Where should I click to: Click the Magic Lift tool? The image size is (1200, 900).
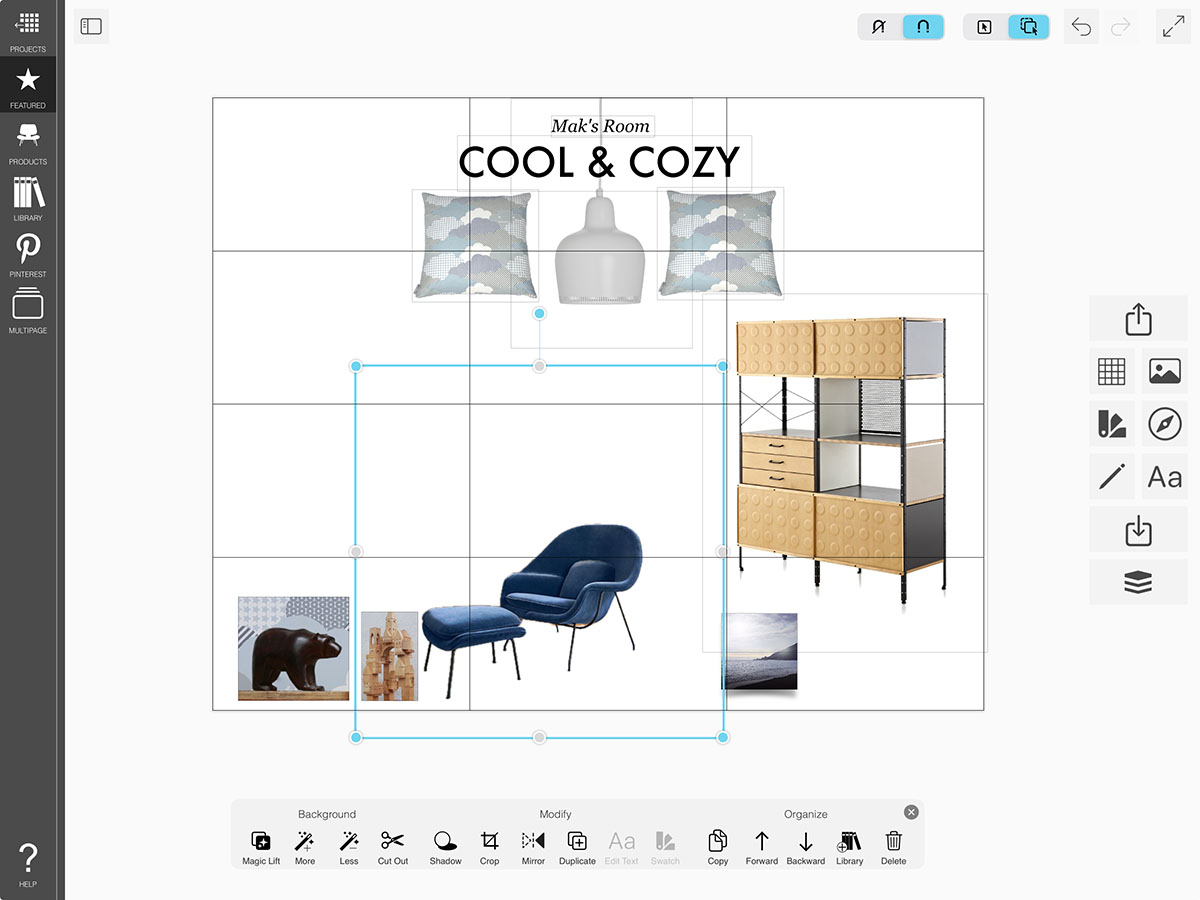[261, 847]
